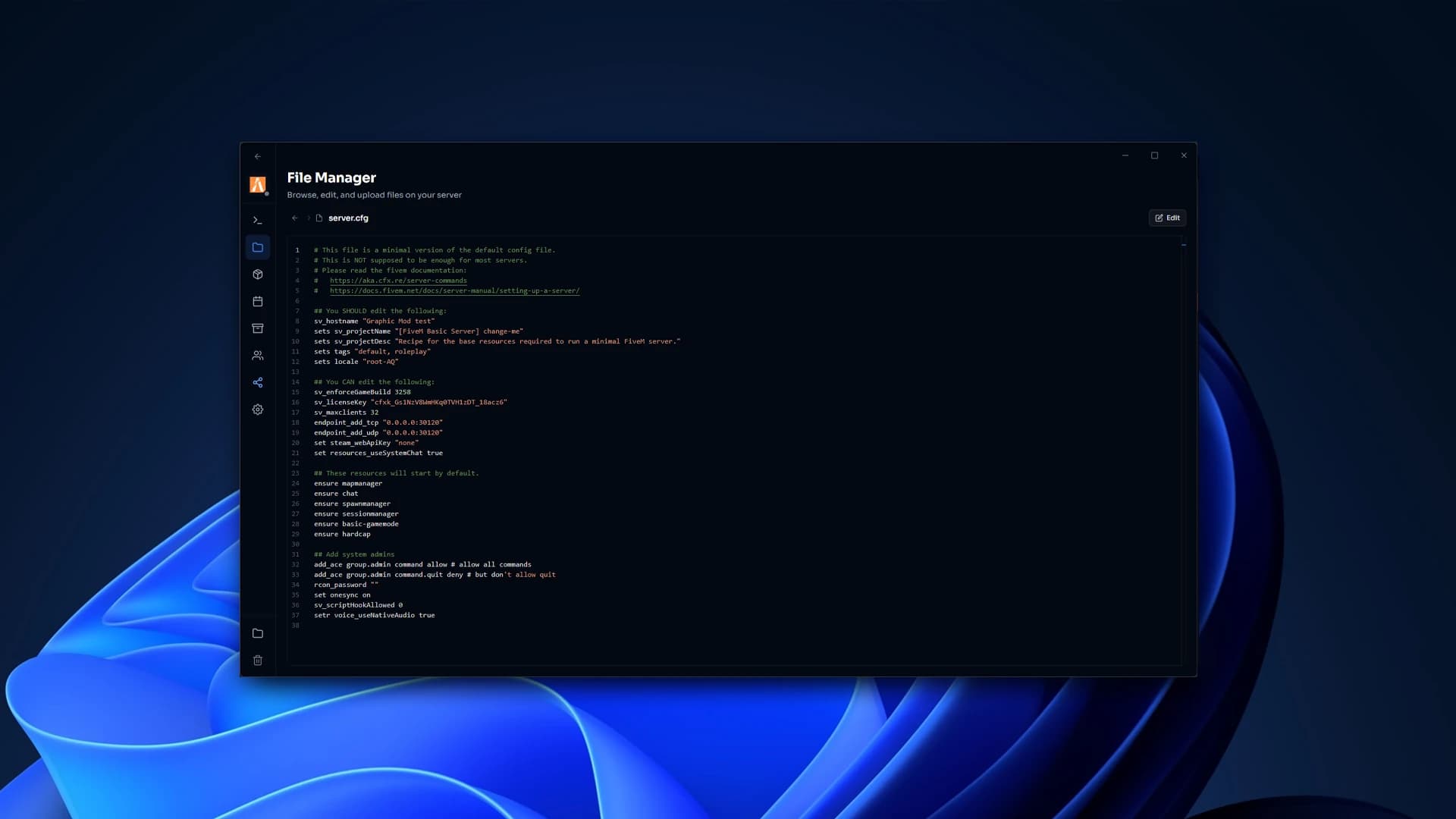Viewport: 1456px width, 819px height.
Task: Click the server.cfg breadcrumb name
Action: (x=348, y=218)
